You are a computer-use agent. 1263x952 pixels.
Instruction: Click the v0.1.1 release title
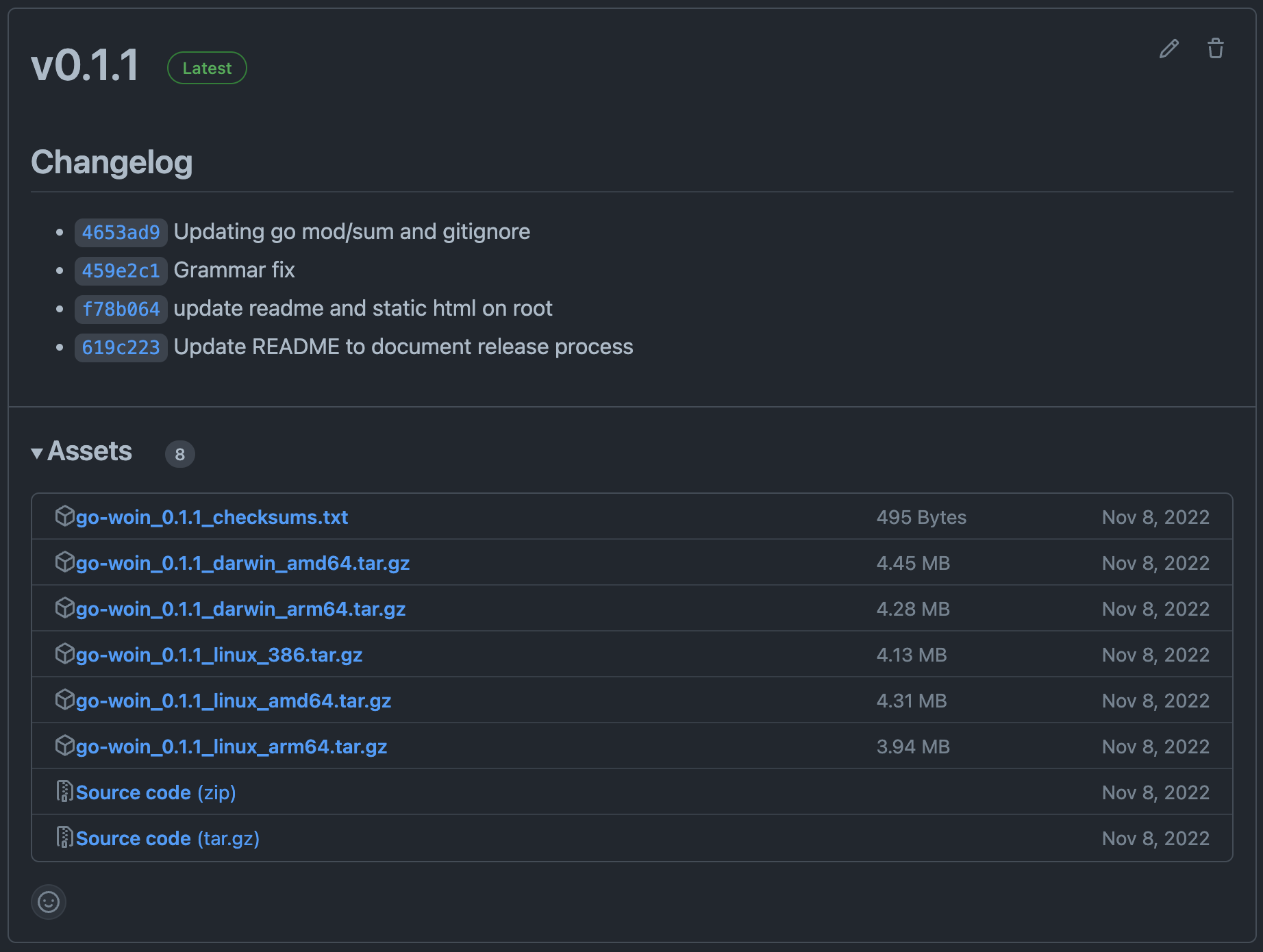[86, 66]
